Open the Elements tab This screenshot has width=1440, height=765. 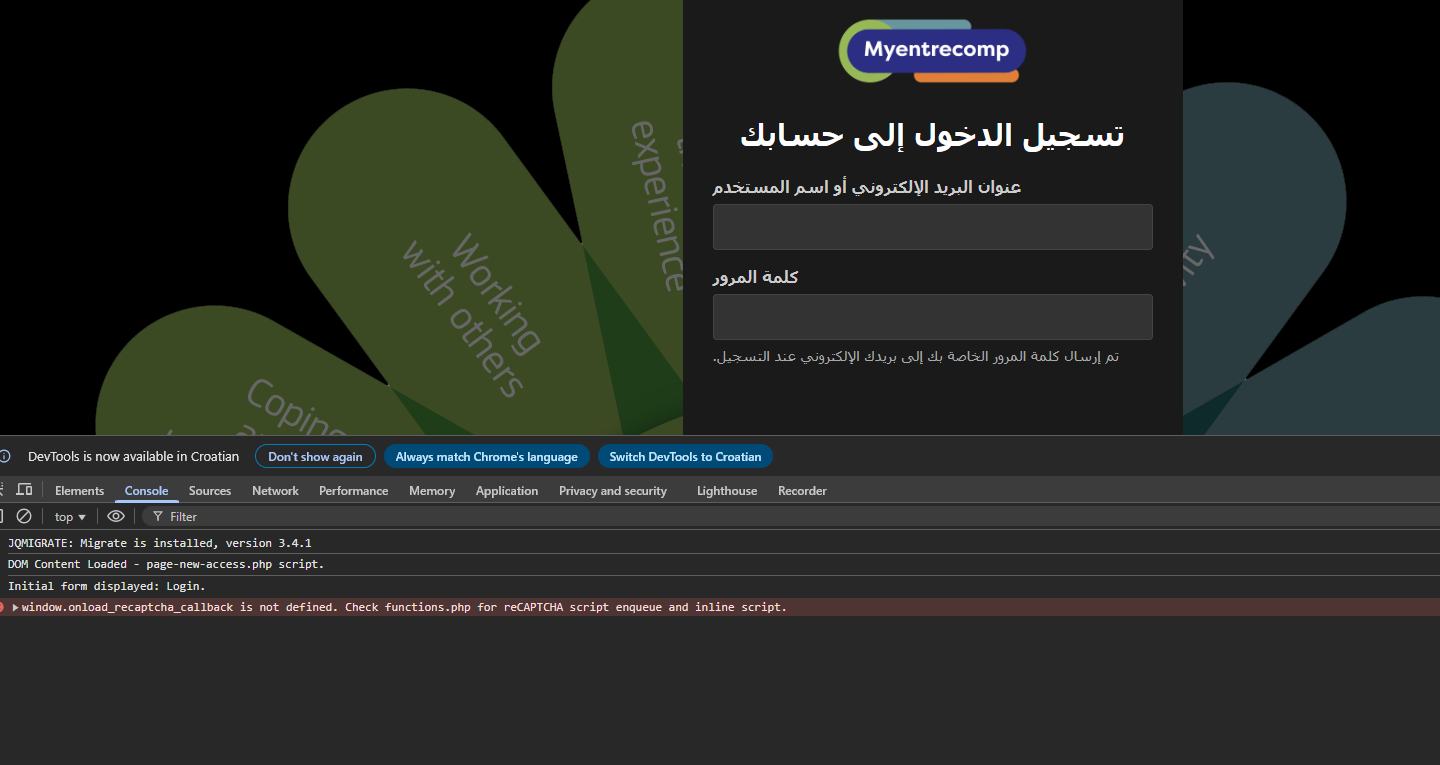point(79,491)
